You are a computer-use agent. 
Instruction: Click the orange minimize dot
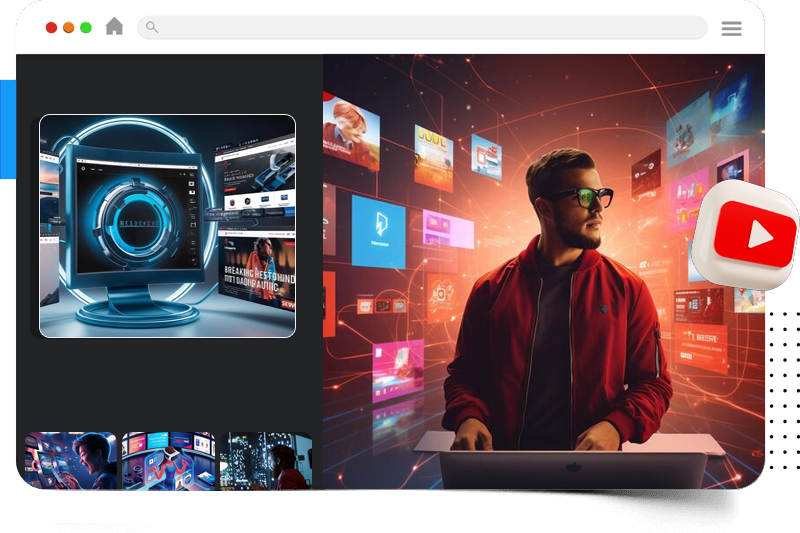pos(68,28)
